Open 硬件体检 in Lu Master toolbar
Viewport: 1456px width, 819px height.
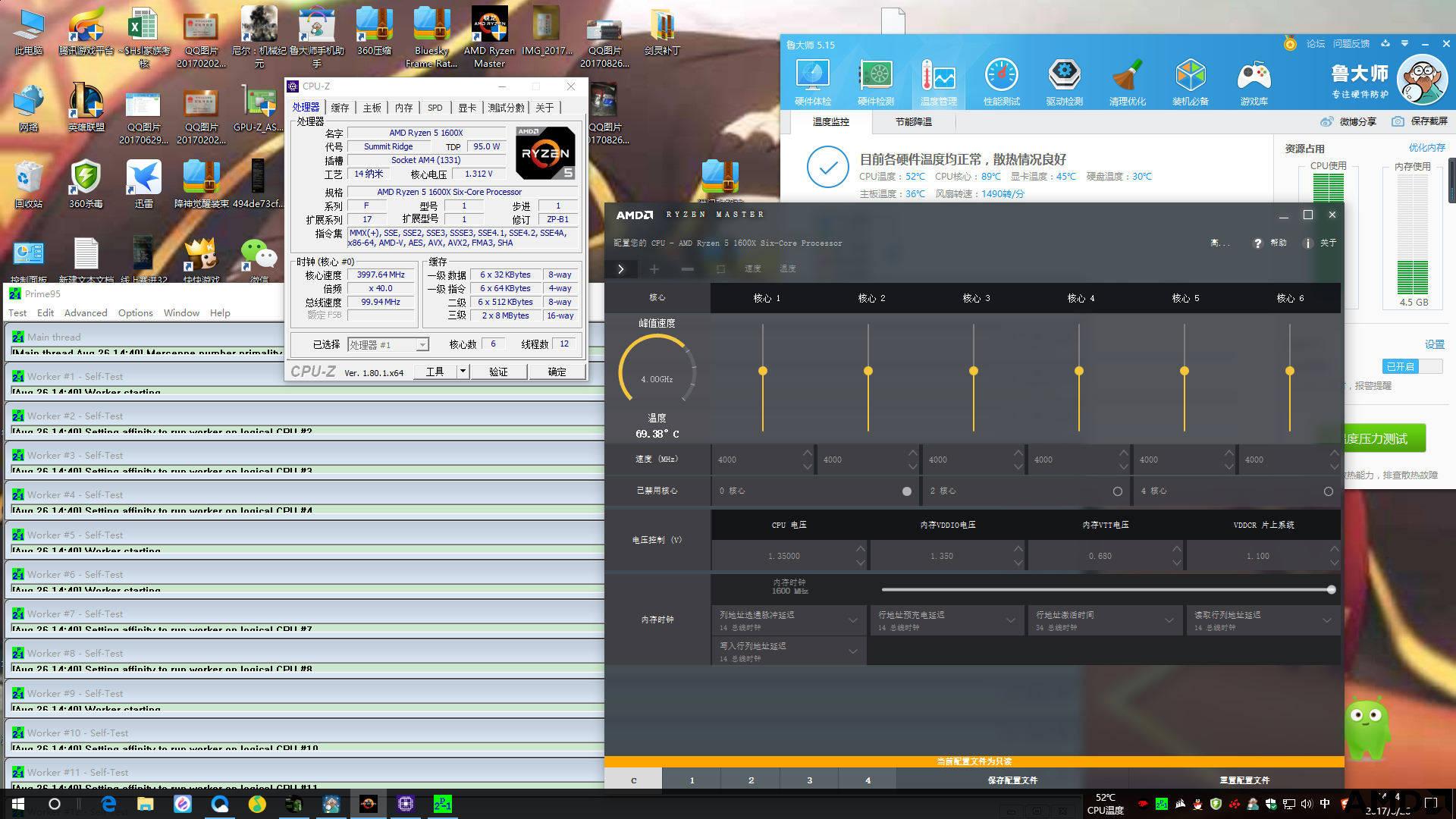(x=812, y=82)
